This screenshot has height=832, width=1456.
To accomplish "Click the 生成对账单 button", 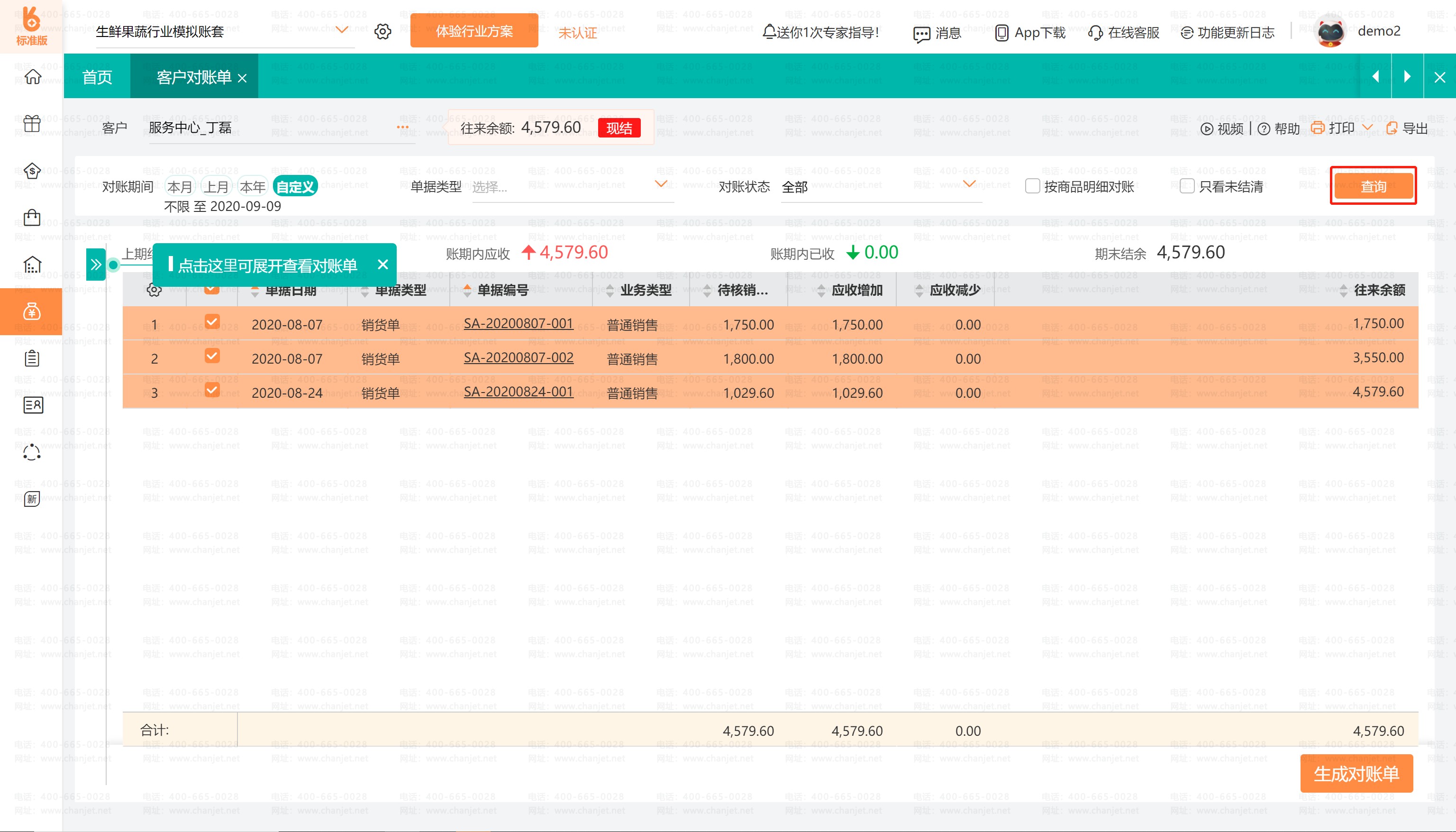I will pos(1356,774).
